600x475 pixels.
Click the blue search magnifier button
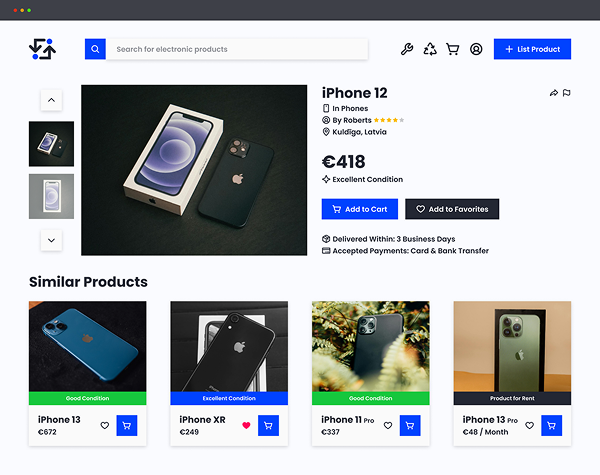(95, 49)
